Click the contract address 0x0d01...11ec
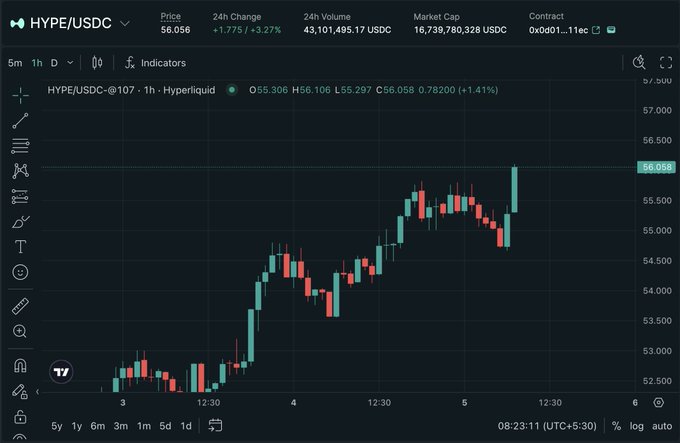 click(558, 30)
